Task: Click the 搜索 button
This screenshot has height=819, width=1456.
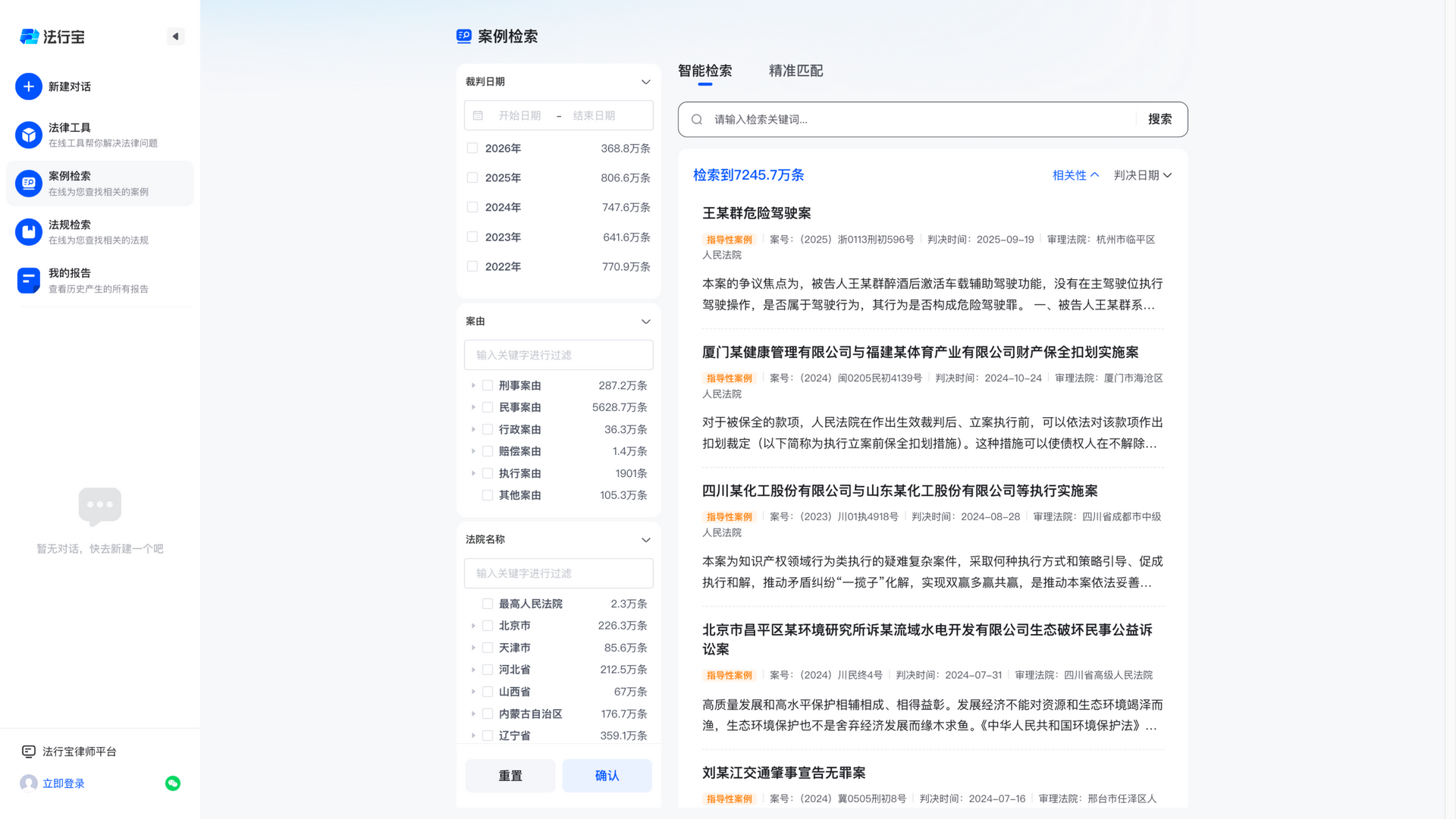Action: coord(1159,119)
